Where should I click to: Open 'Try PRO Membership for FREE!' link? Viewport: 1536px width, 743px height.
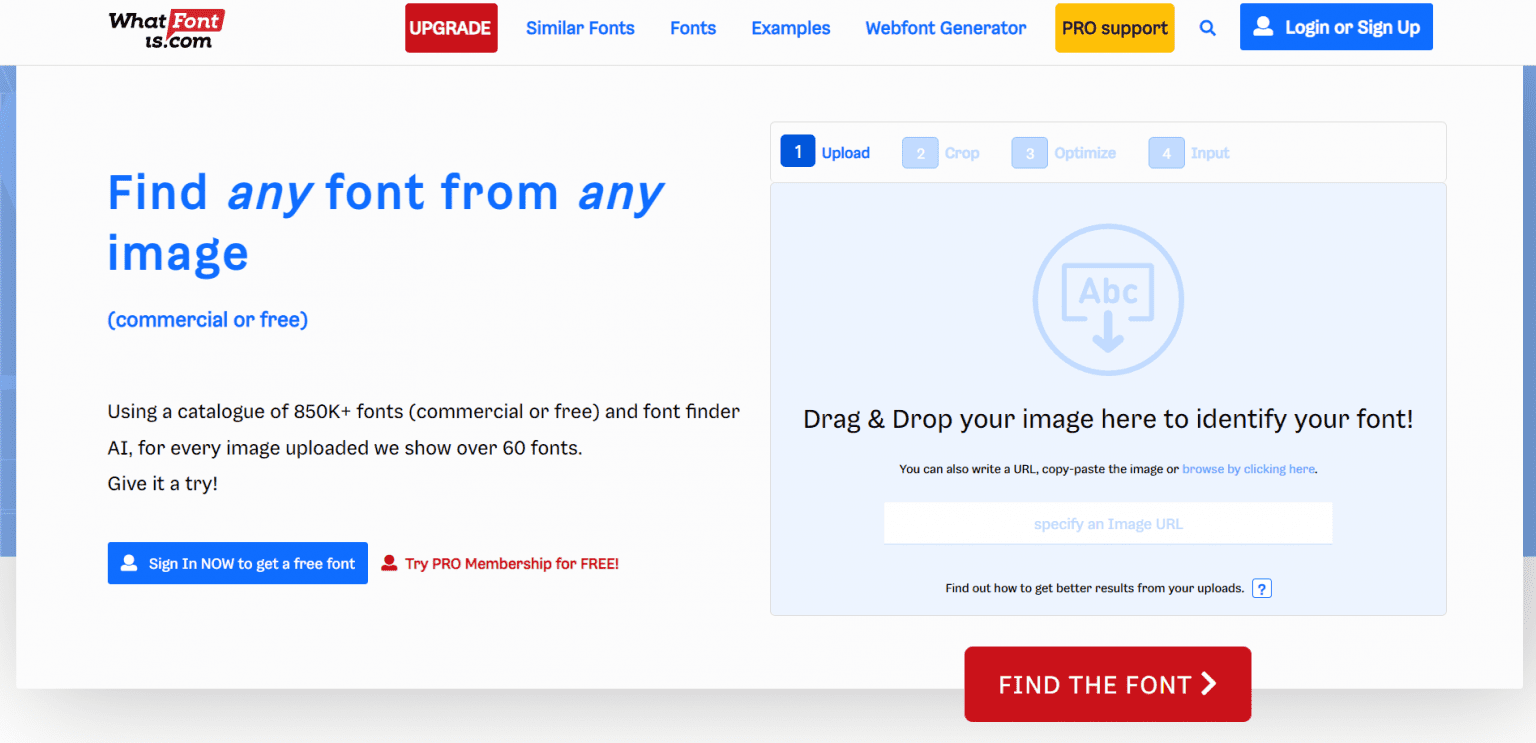tap(500, 564)
